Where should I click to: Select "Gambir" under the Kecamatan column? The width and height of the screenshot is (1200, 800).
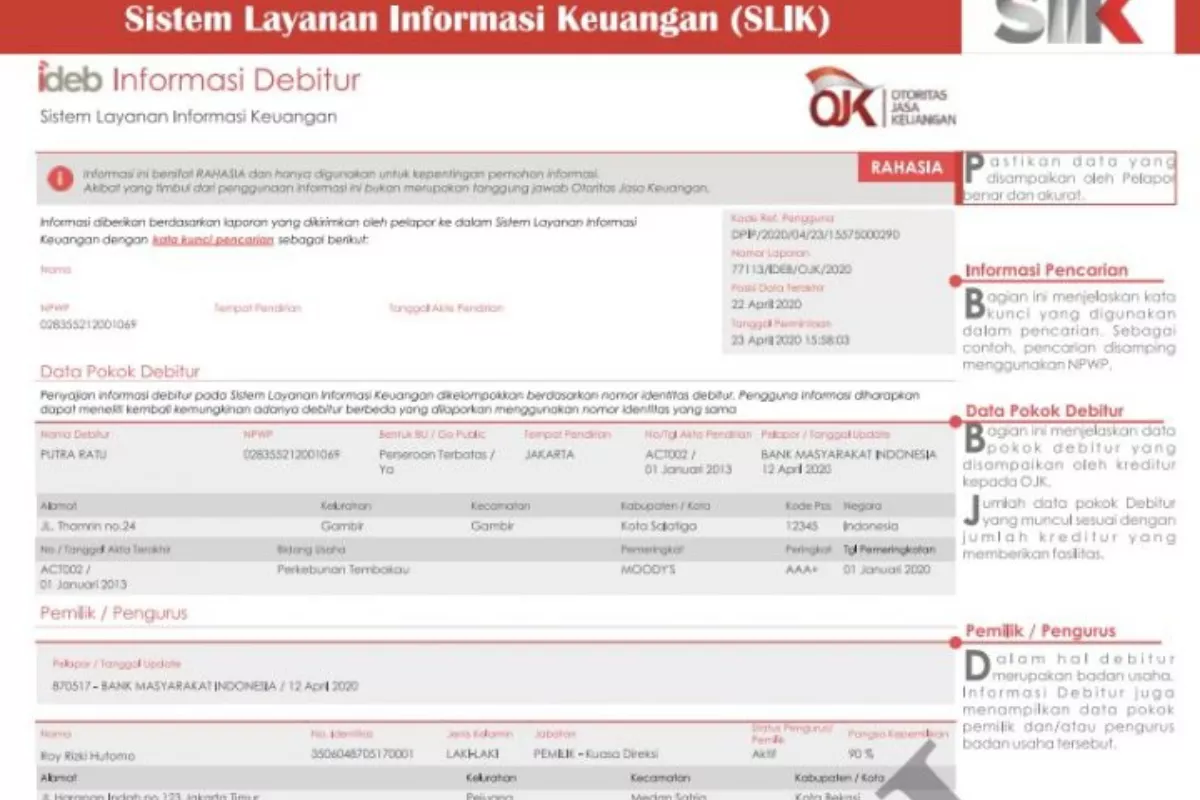pos(492,526)
